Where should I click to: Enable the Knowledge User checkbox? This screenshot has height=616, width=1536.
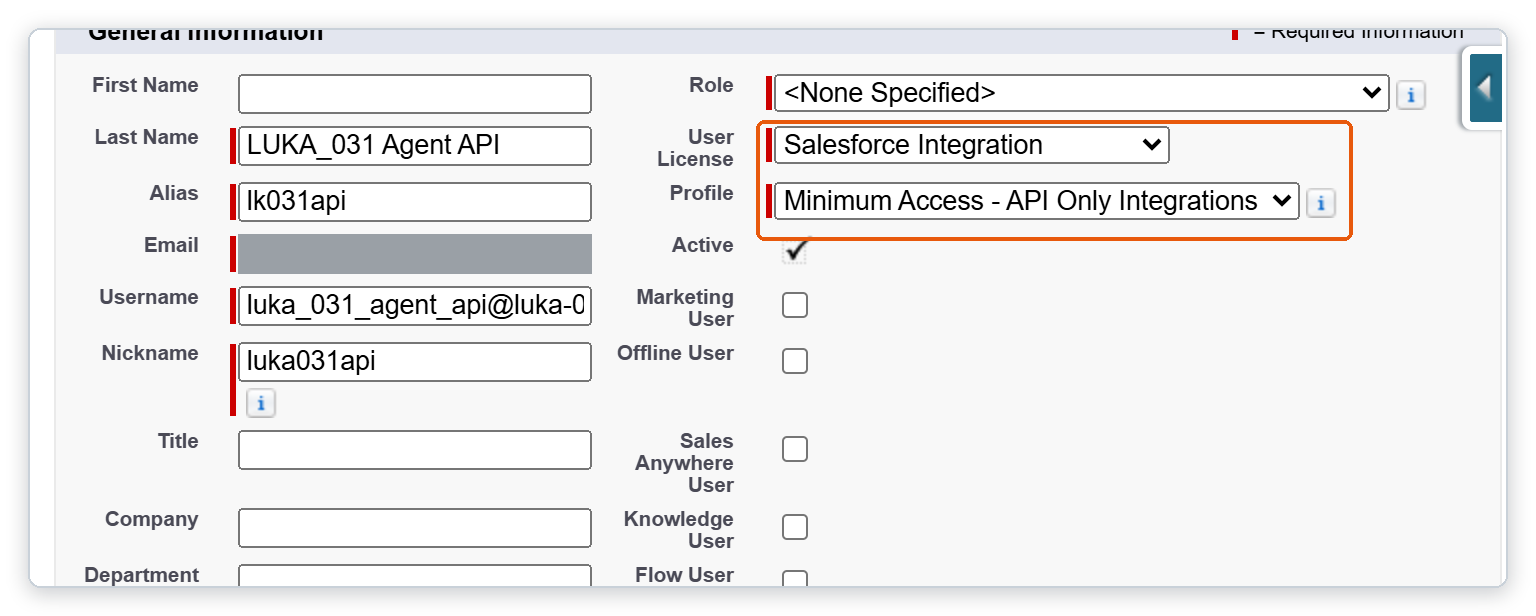tap(795, 527)
